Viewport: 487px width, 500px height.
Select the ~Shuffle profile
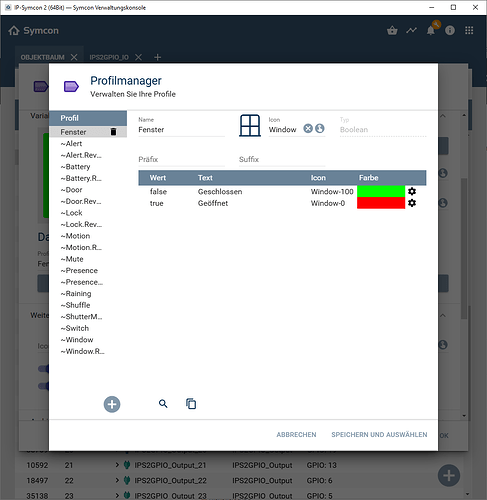point(75,305)
